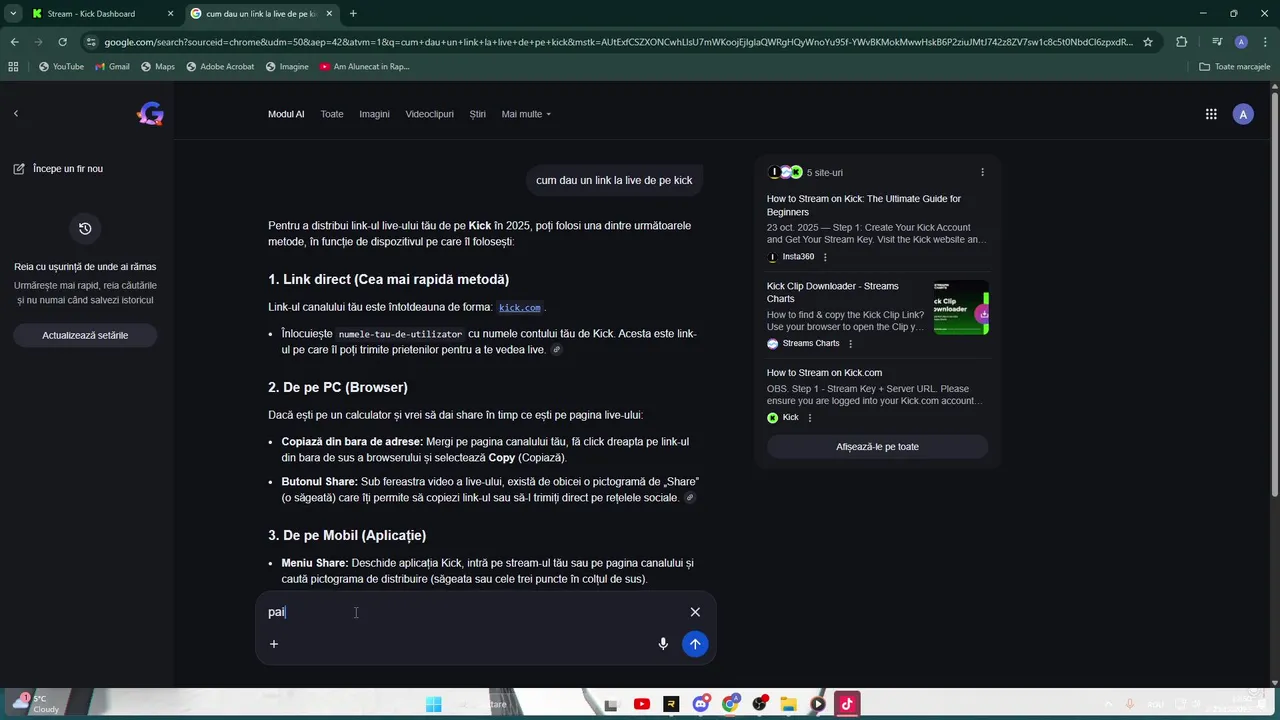Click the source link icon after 'te vedea live'
Viewport: 1280px width, 720px height.
557,350
